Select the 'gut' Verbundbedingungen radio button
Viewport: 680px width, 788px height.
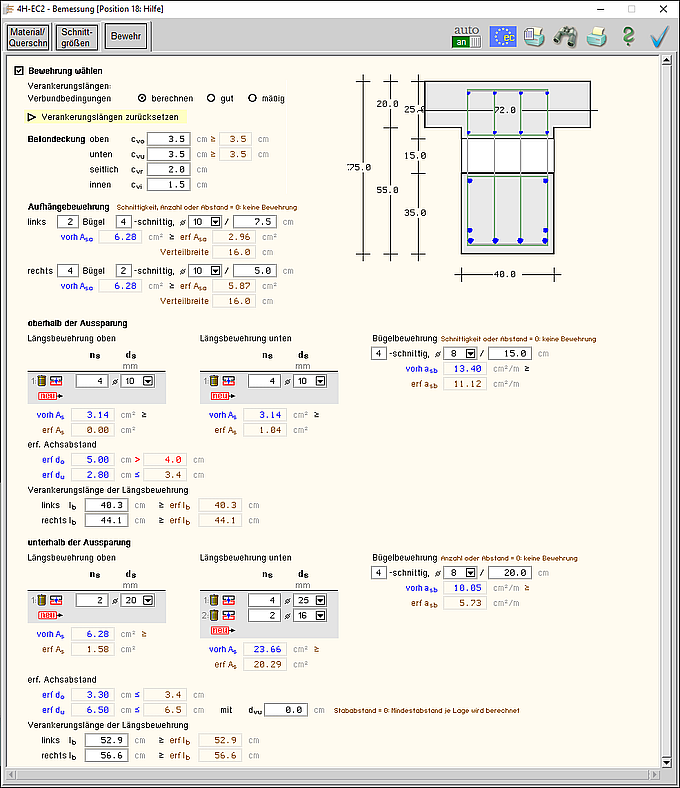211,98
